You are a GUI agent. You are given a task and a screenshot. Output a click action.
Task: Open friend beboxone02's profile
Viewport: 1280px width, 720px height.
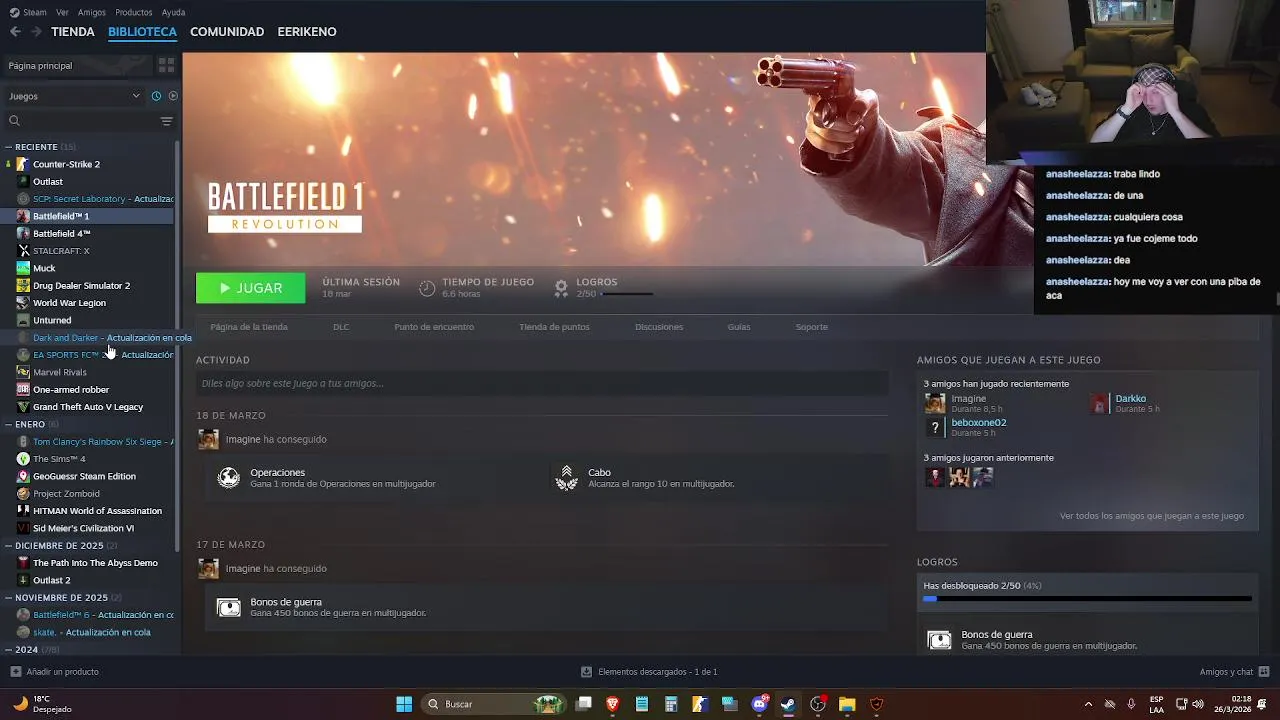coord(978,423)
